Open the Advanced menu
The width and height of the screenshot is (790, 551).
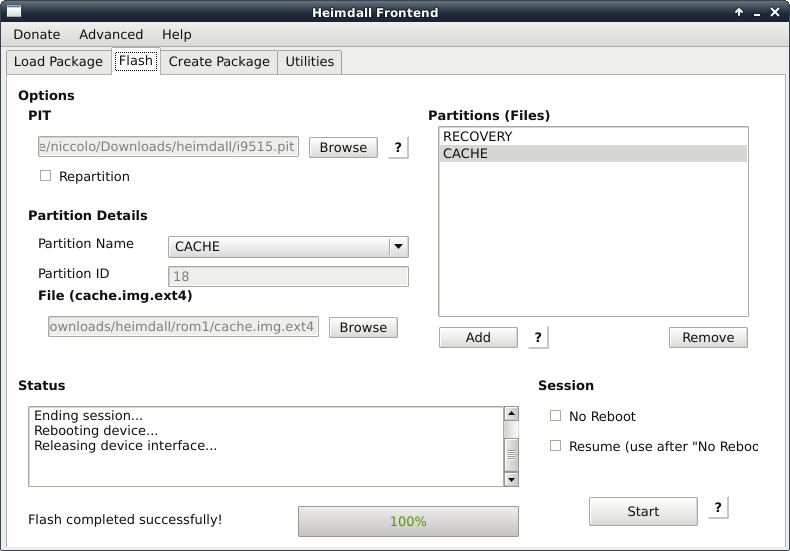click(111, 34)
